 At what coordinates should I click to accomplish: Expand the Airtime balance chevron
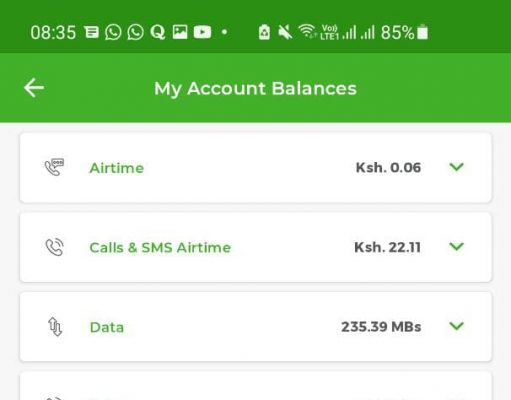click(x=457, y=167)
